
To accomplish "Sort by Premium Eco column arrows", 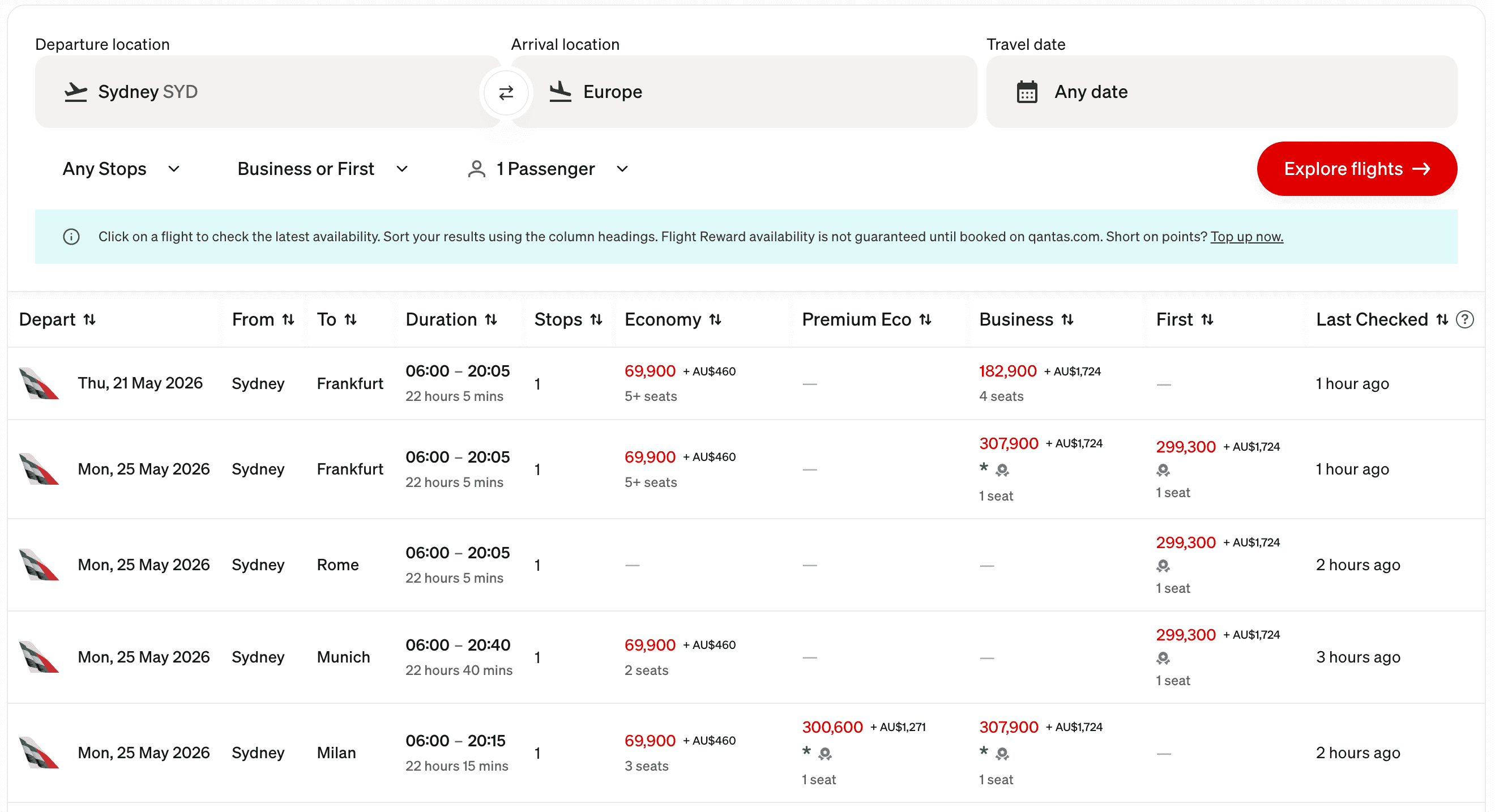I will point(925,319).
